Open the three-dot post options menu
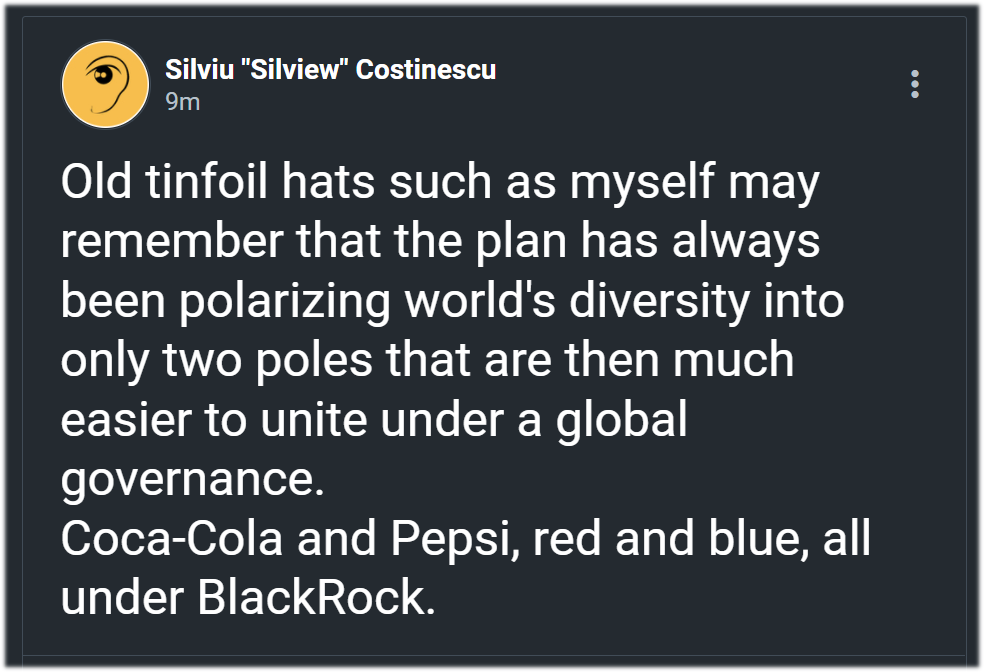The image size is (984, 672). point(915,84)
